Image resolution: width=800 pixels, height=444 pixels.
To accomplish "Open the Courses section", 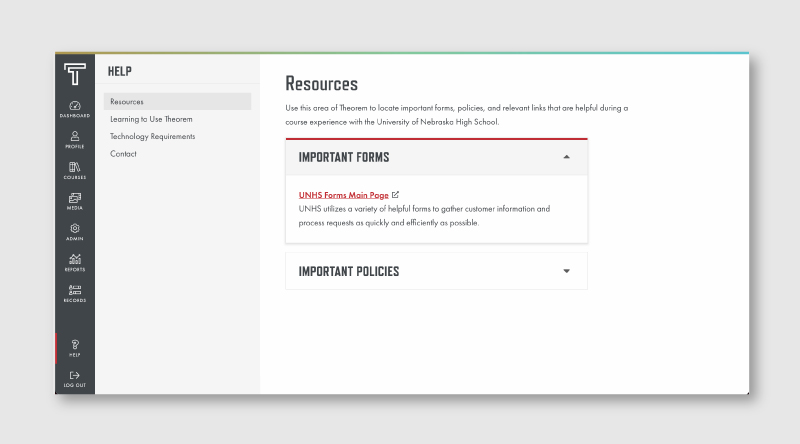I will (x=74, y=170).
